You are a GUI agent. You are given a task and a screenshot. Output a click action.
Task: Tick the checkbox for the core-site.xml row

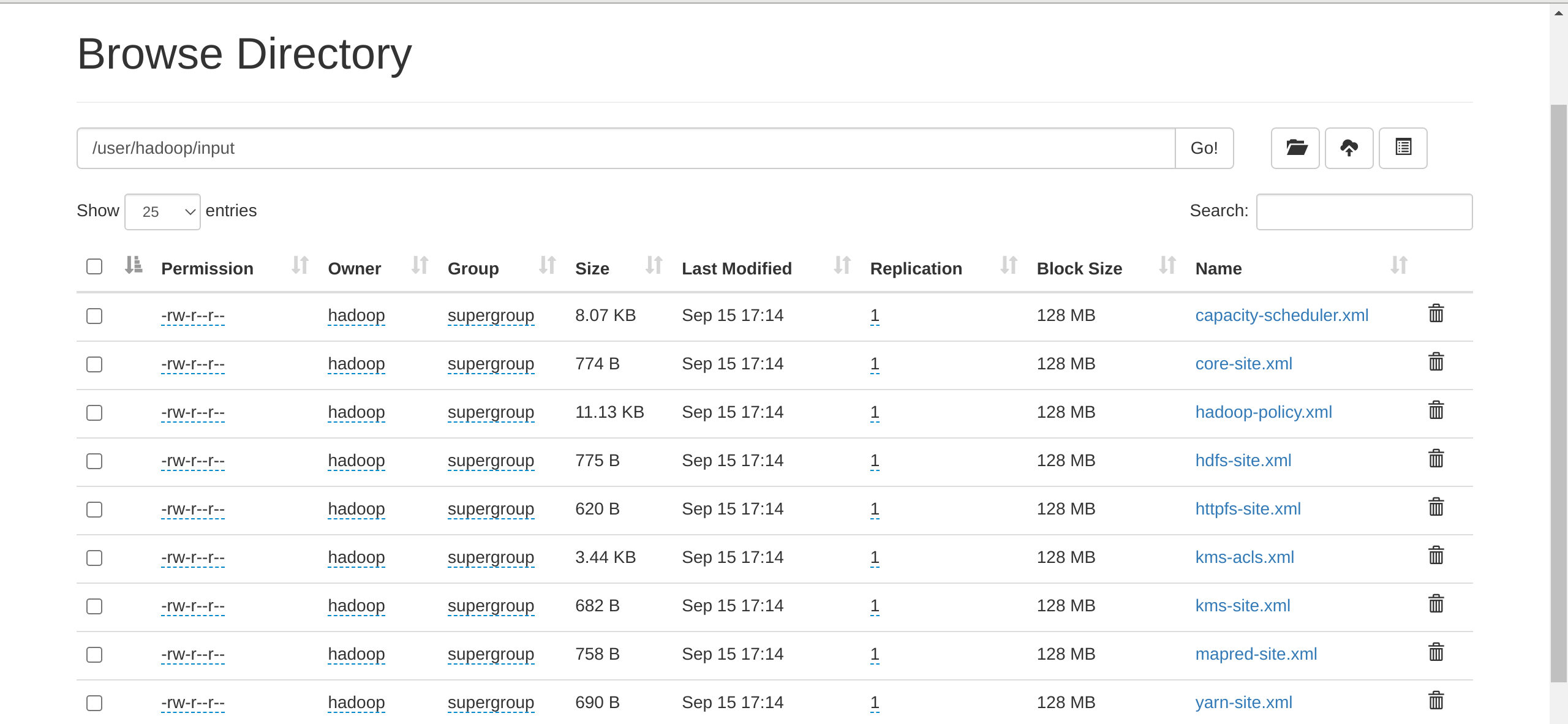pyautogui.click(x=94, y=364)
